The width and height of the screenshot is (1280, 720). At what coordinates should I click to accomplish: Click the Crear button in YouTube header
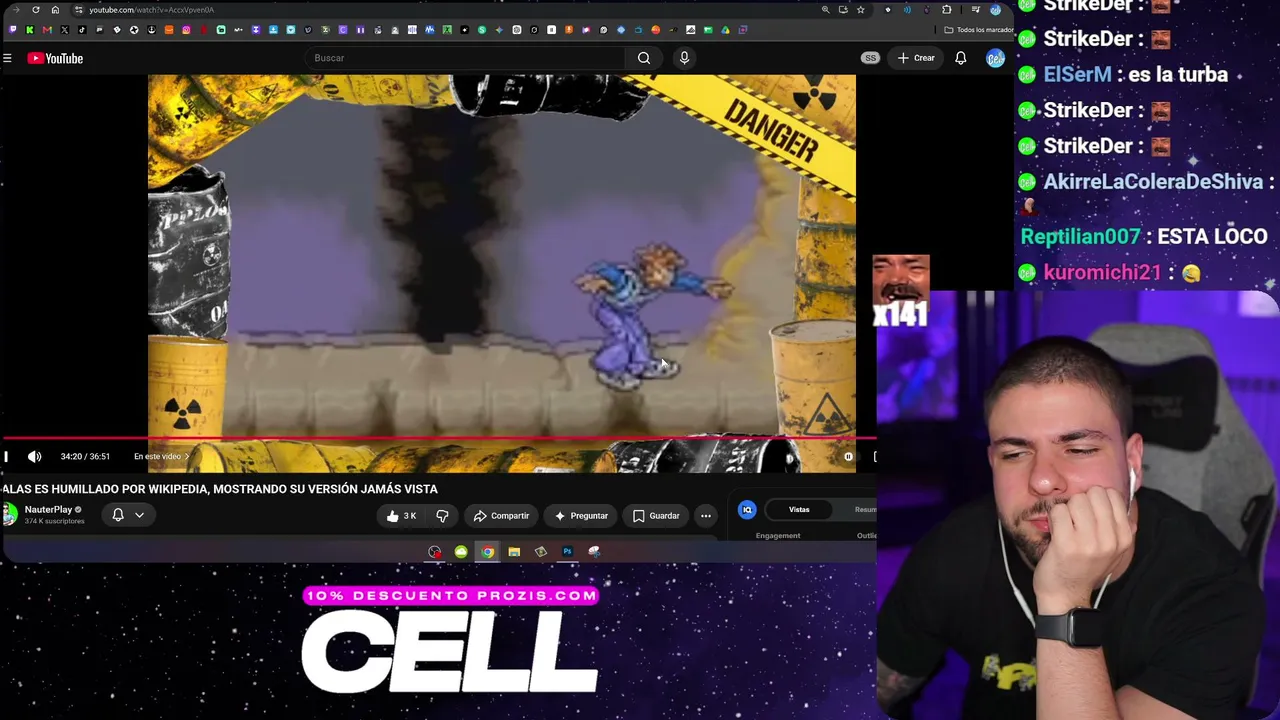[916, 58]
